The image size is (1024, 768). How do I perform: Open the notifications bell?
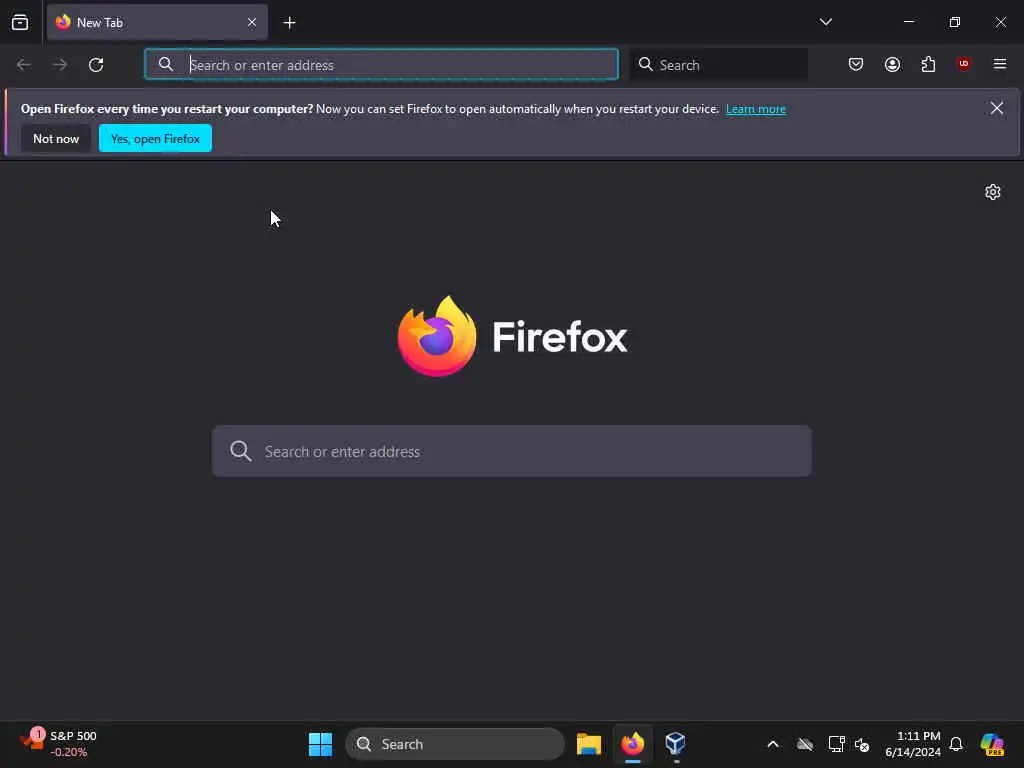tap(956, 744)
